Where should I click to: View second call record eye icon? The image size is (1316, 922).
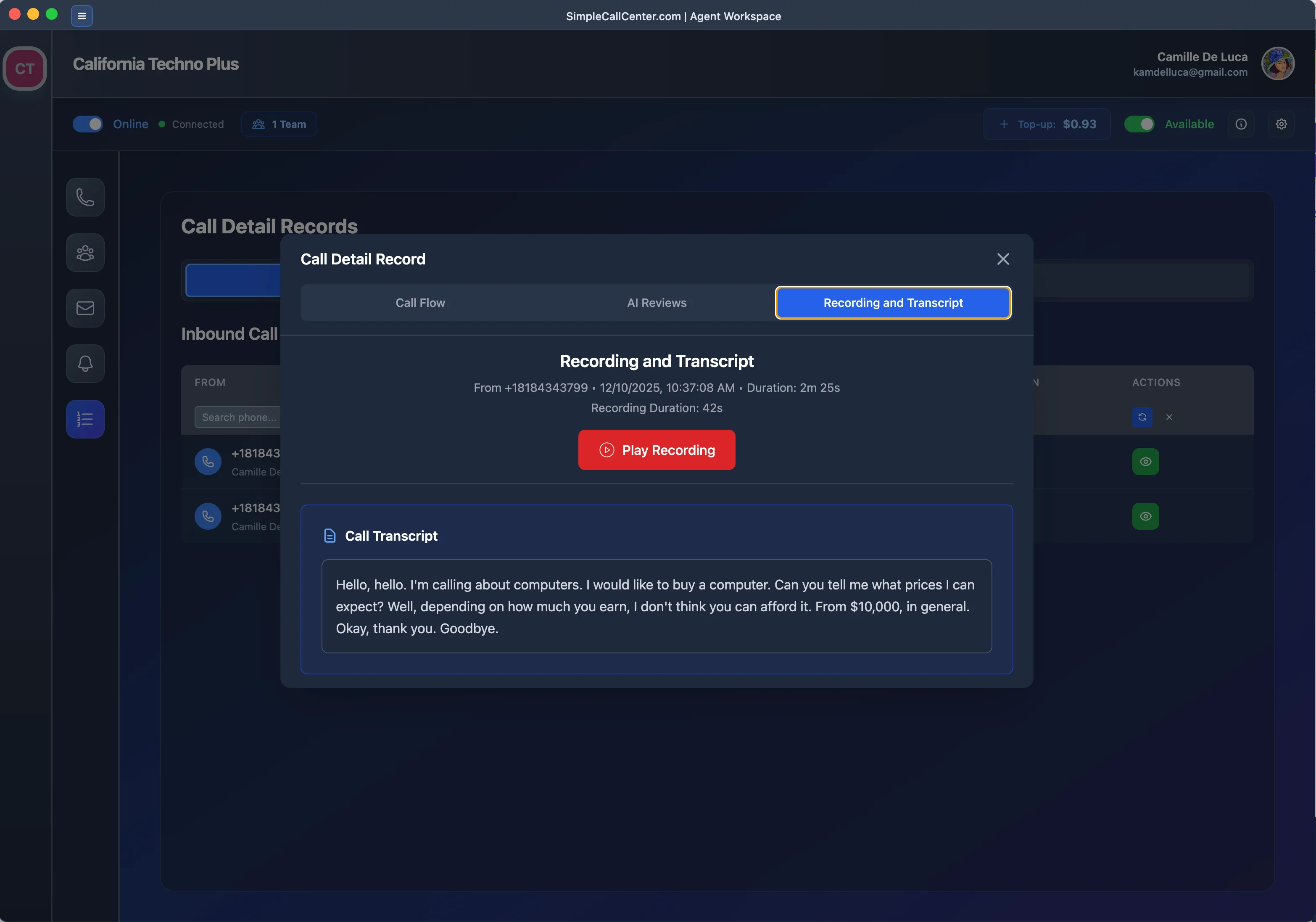(1145, 516)
